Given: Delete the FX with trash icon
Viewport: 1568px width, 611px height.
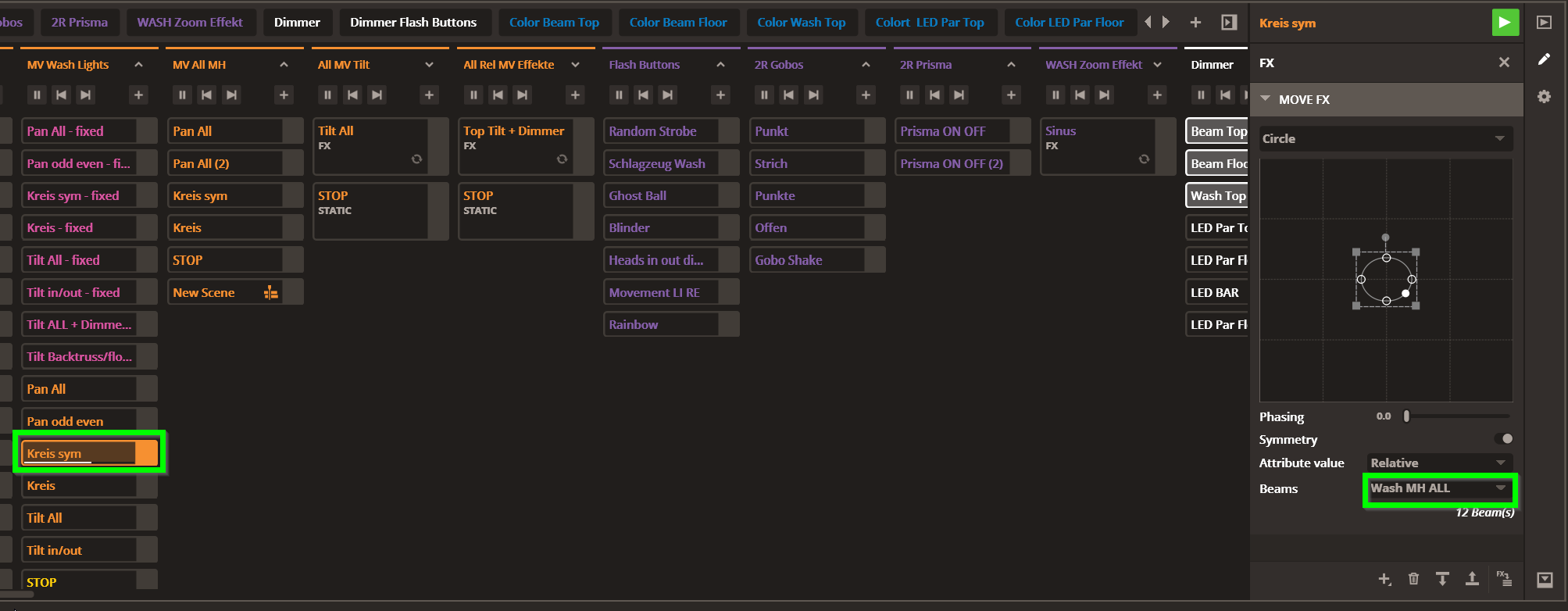Looking at the screenshot, I should click(1413, 579).
